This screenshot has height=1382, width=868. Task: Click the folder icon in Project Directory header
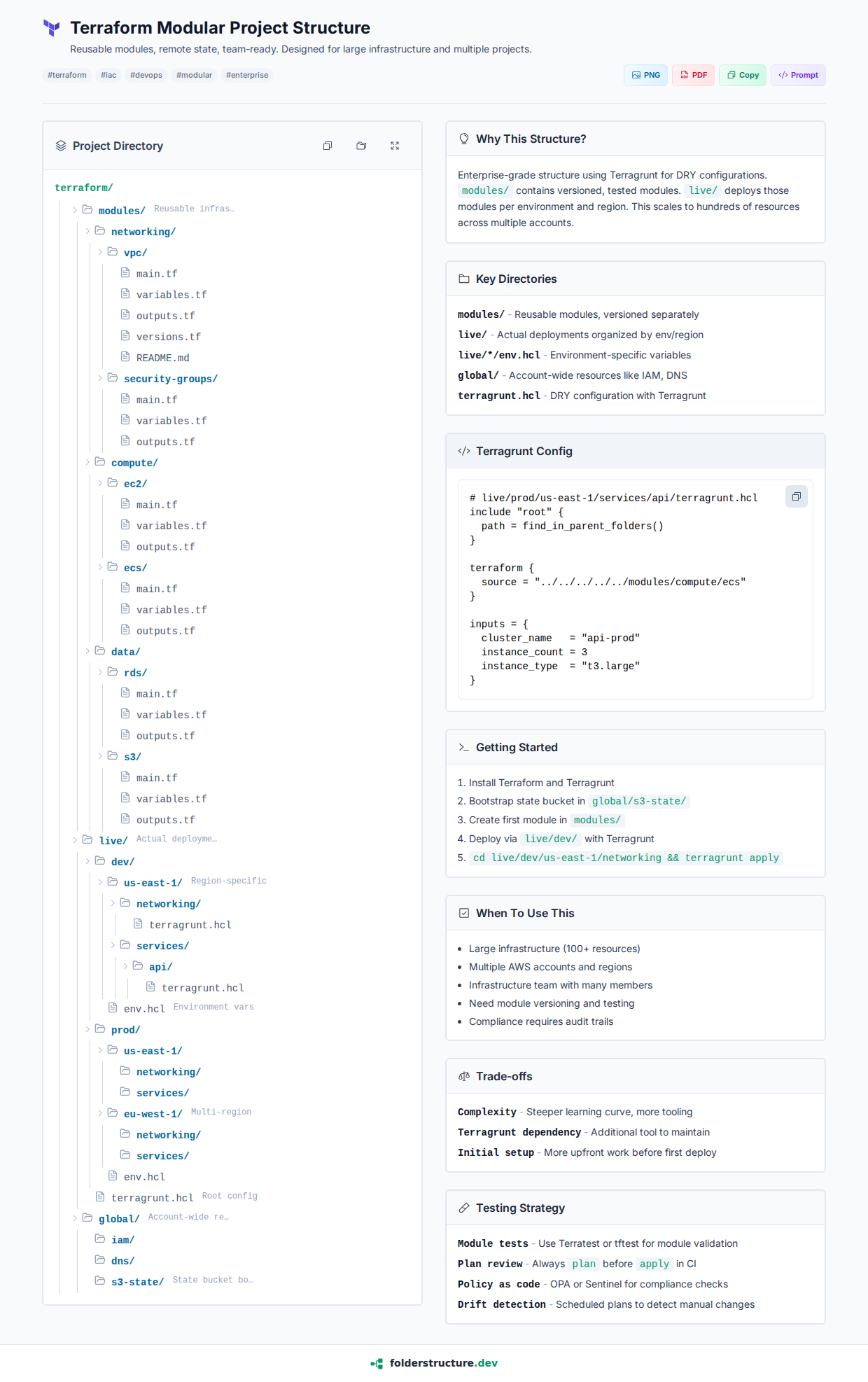[361, 146]
